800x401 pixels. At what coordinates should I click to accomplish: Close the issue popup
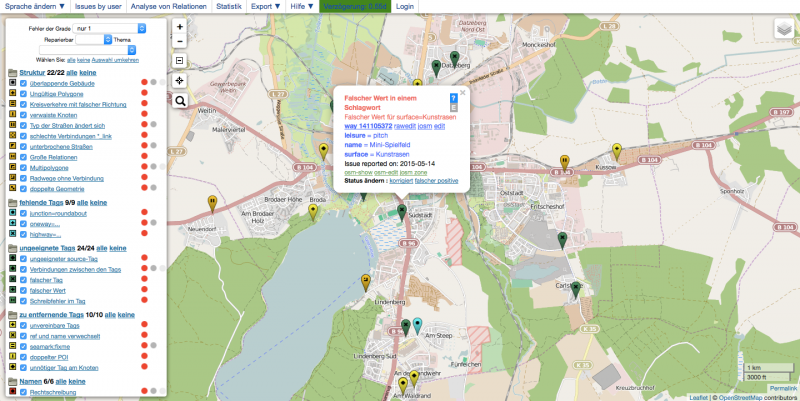click(x=463, y=92)
